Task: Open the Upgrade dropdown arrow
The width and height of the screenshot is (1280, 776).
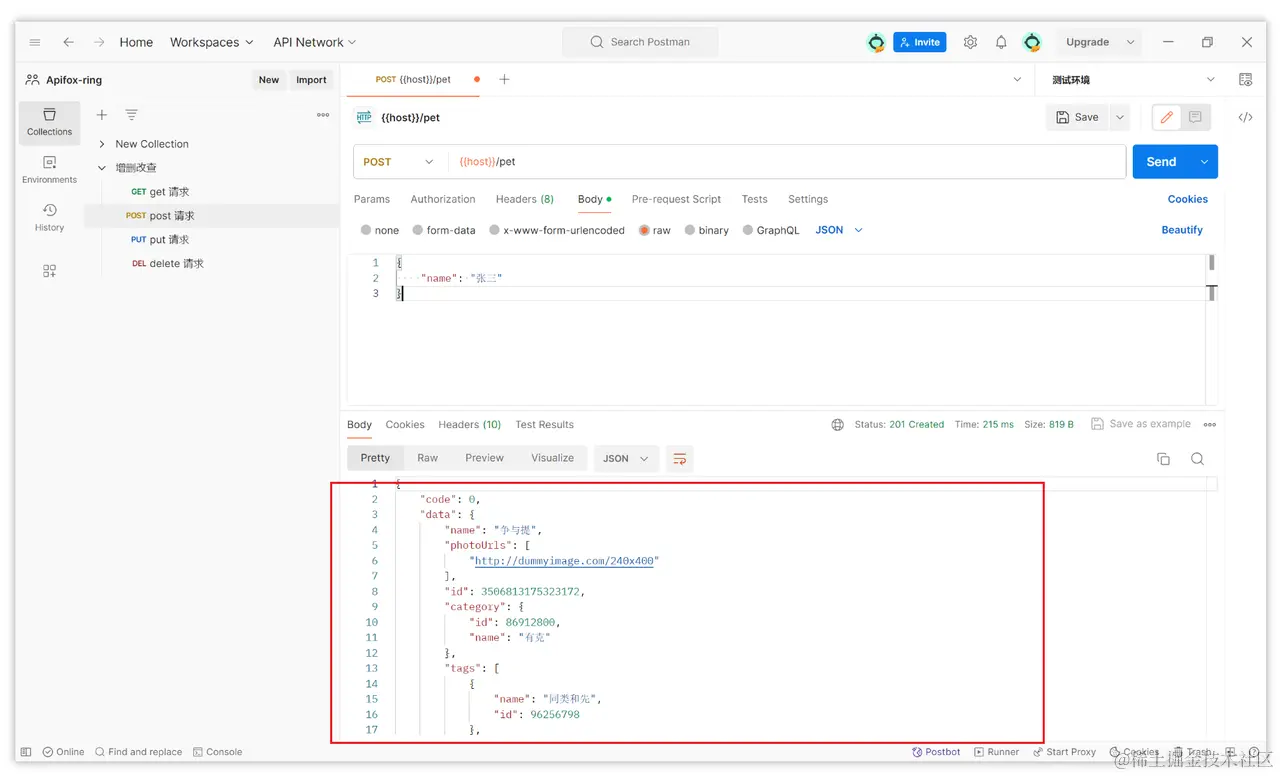Action: coord(1131,42)
